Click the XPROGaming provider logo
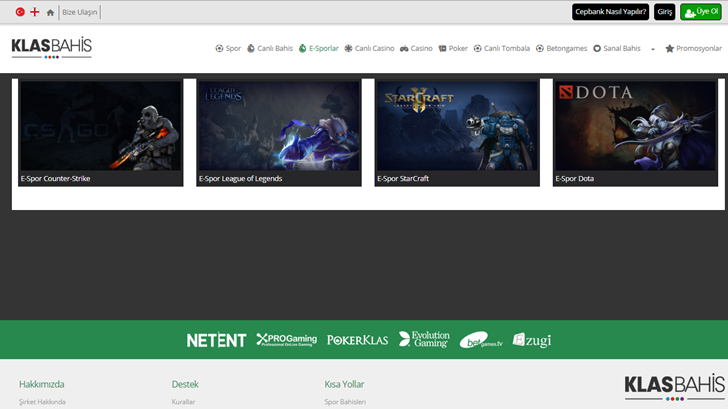The width and height of the screenshot is (728, 409). click(286, 340)
